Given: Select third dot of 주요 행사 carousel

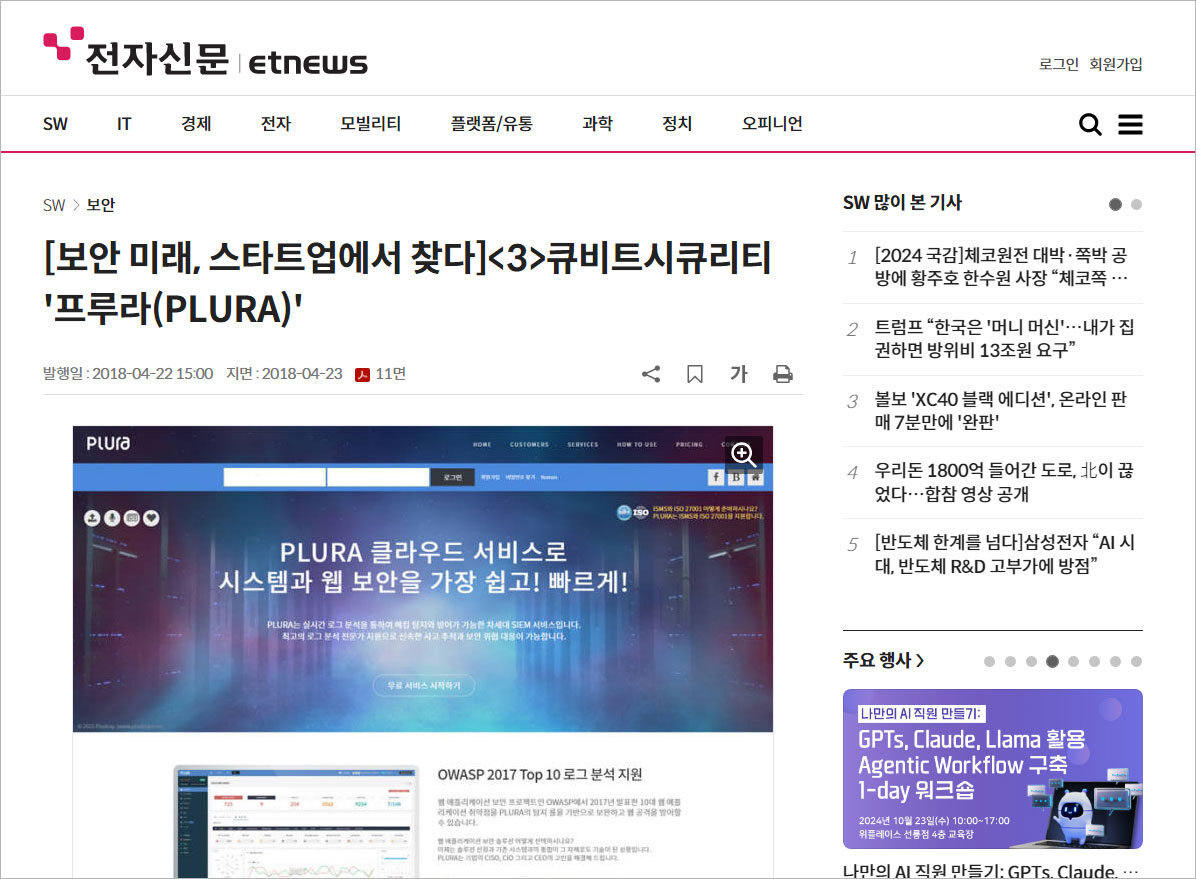Looking at the screenshot, I should coord(1031,662).
